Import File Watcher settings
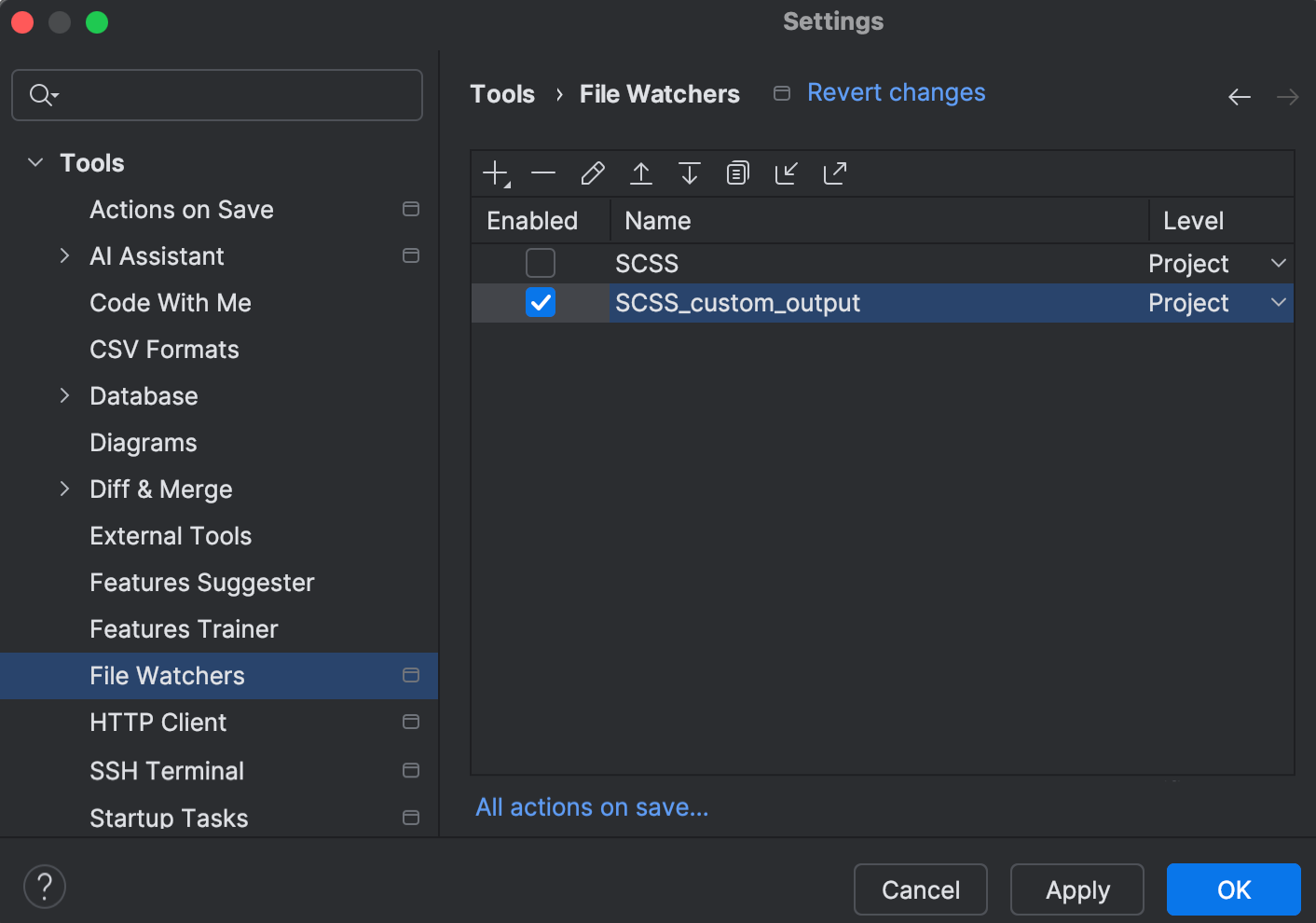Screen dimensions: 1316x923 point(786,173)
